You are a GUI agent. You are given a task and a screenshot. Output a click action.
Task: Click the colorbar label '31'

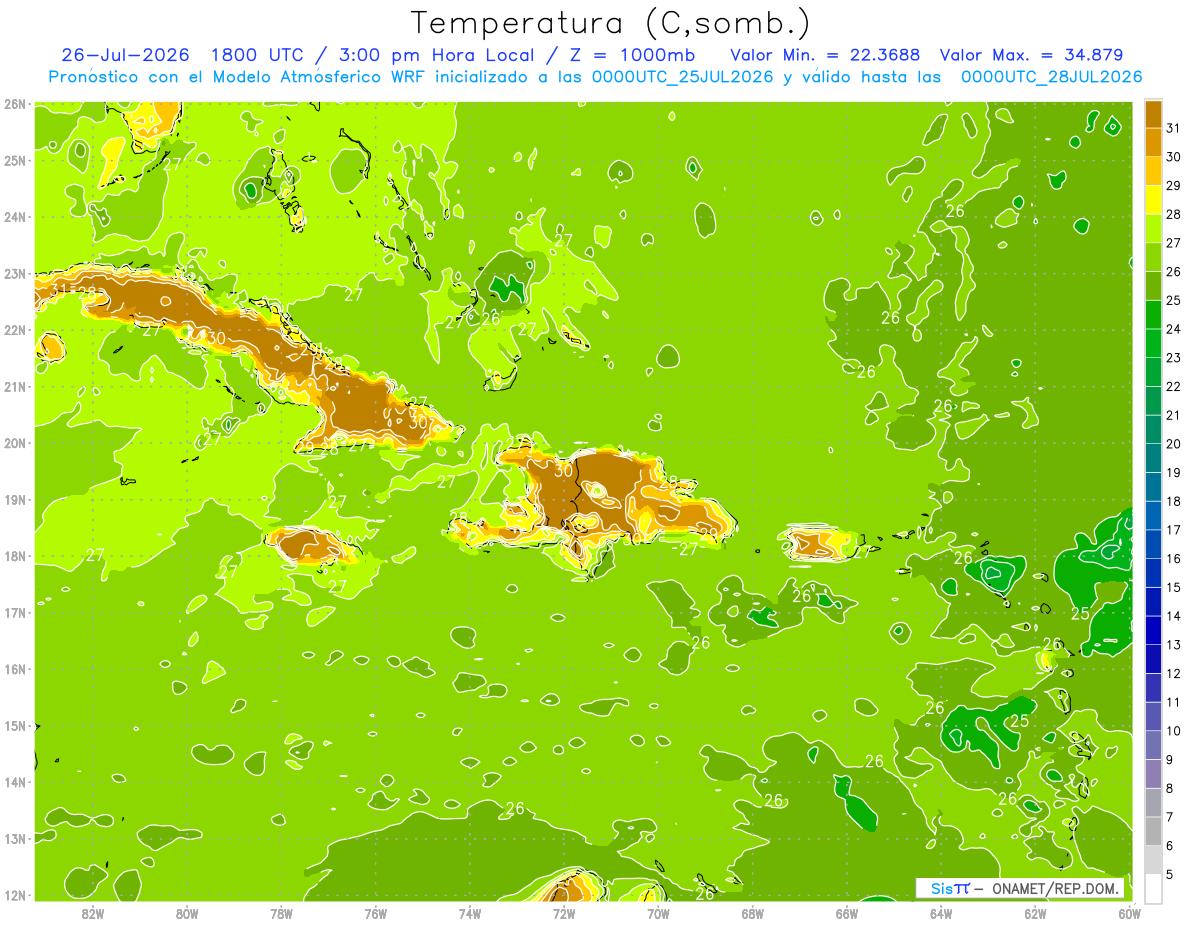click(x=1174, y=128)
